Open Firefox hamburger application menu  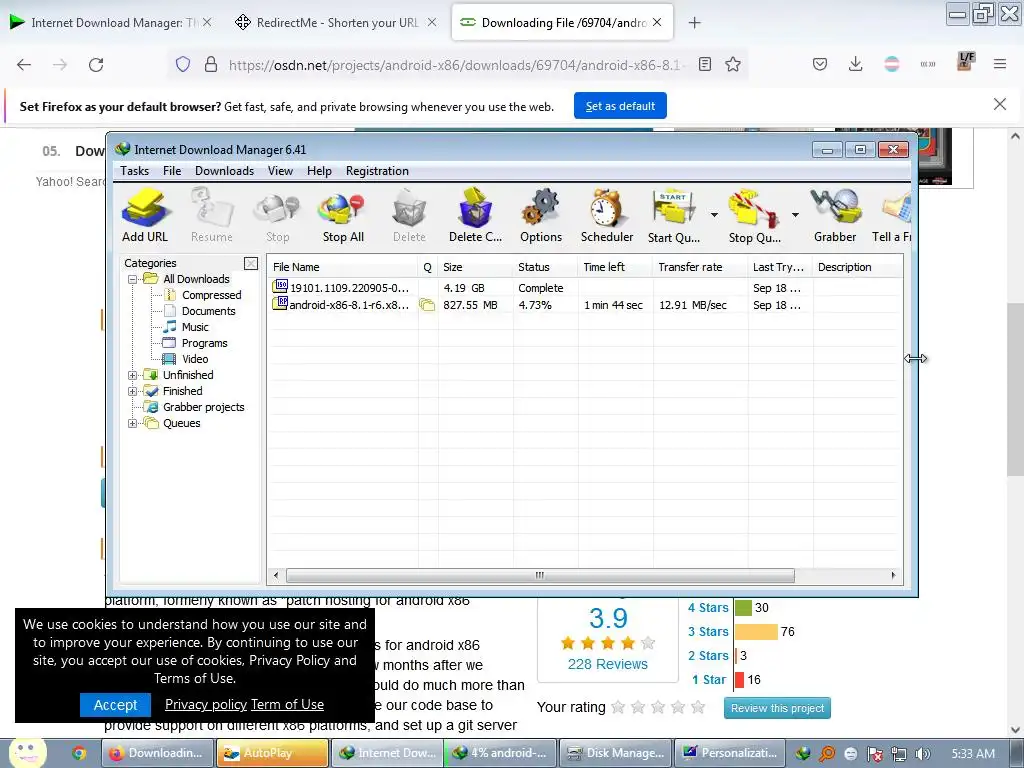pyautogui.click(x=999, y=64)
